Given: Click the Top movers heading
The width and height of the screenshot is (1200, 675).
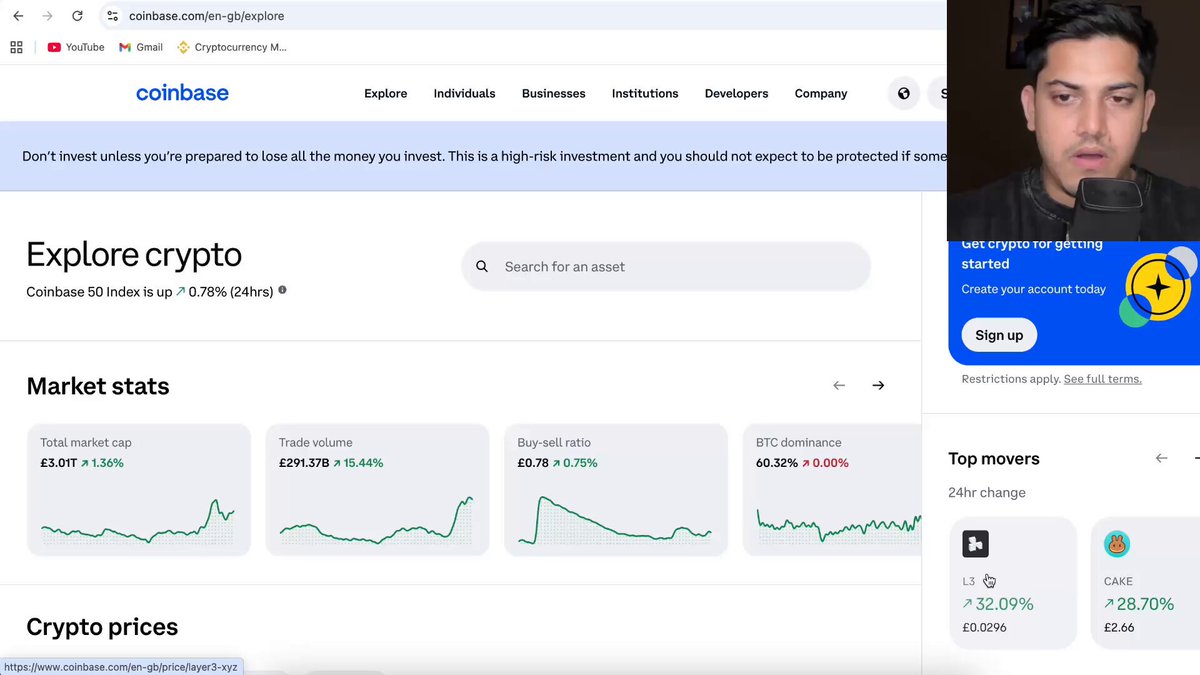Looking at the screenshot, I should [994, 458].
